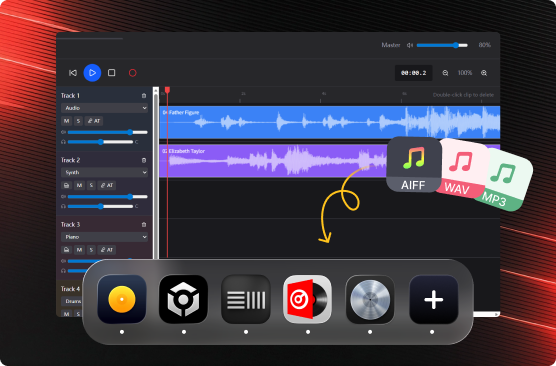Toggle the AT button on Track 1
This screenshot has height=366, width=556.
(x=94, y=121)
